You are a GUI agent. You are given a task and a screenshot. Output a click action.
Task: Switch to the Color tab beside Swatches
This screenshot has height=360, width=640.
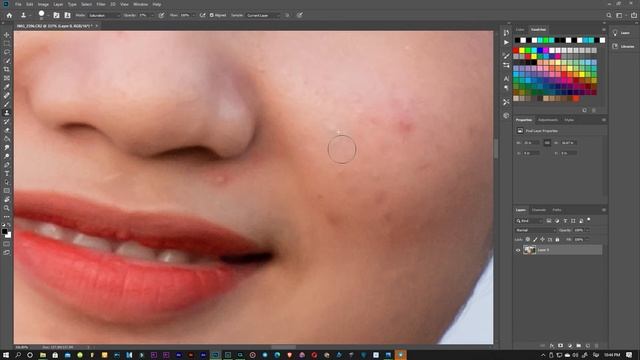tap(520, 29)
